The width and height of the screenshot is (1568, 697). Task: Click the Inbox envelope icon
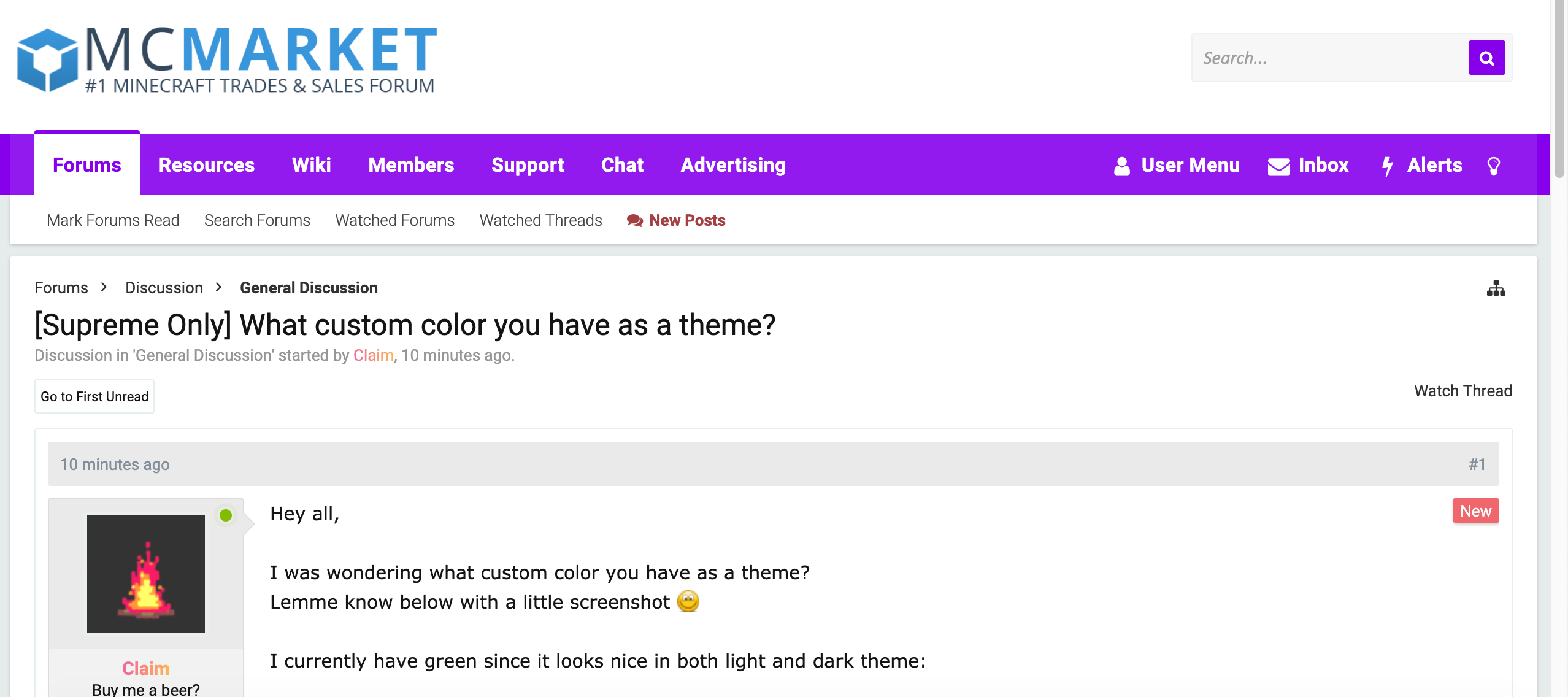pyautogui.click(x=1278, y=166)
